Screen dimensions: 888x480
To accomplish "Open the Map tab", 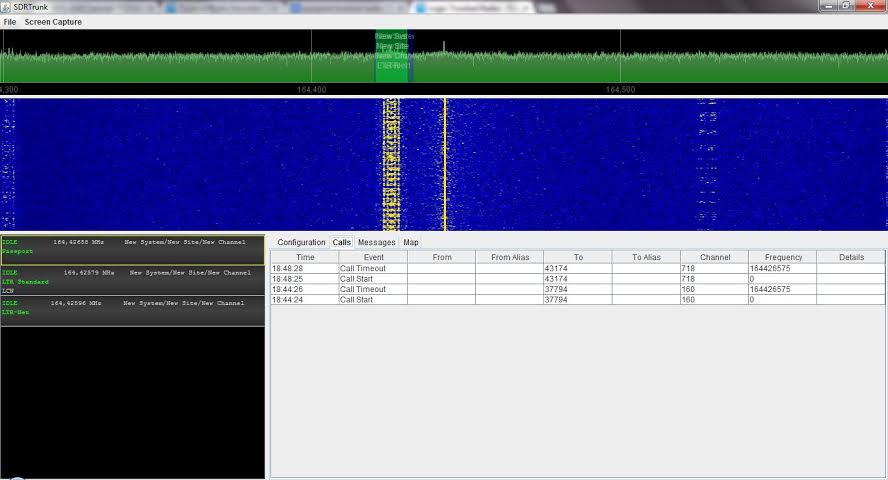I will (x=411, y=242).
